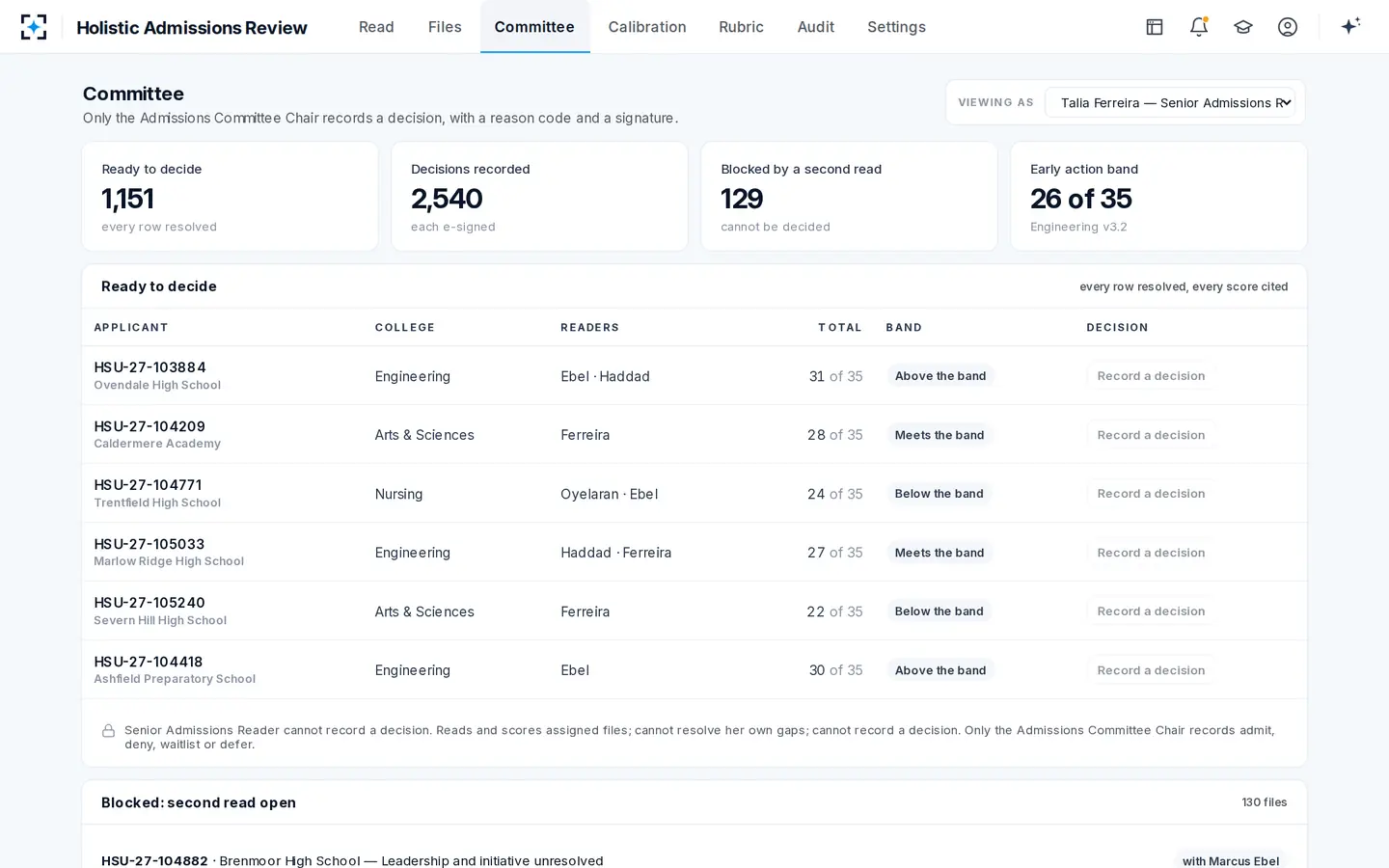Viewport: 1389px width, 868px height.
Task: Click the lock icon in the permissions notice
Action: [109, 731]
